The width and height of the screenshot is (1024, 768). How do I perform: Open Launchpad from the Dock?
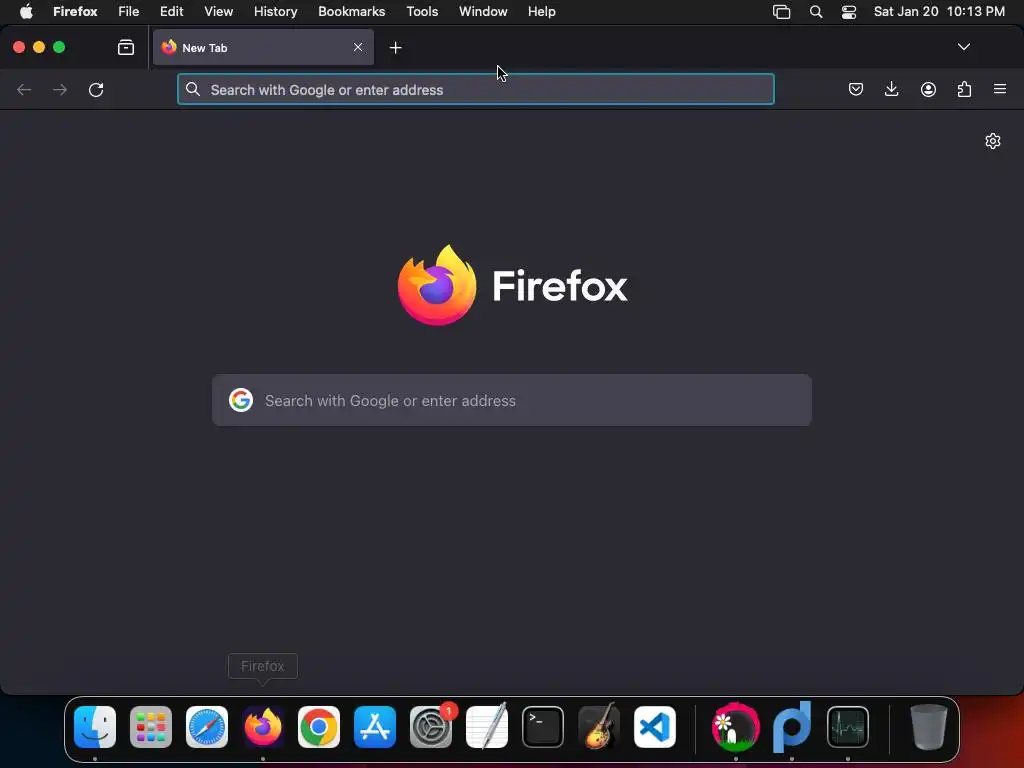151,726
